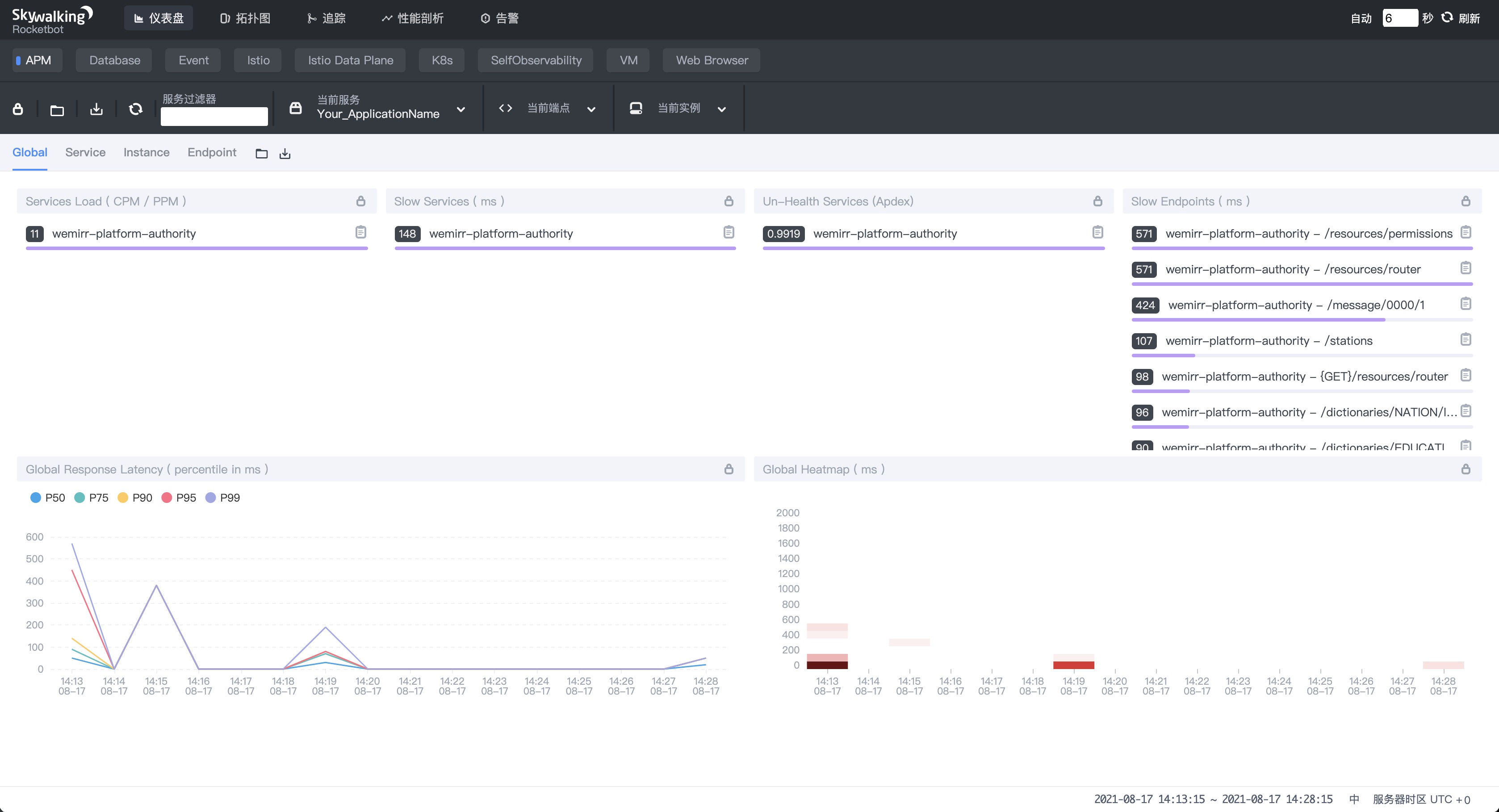
Task: Click the reload icon beside service filter
Action: coord(136,109)
